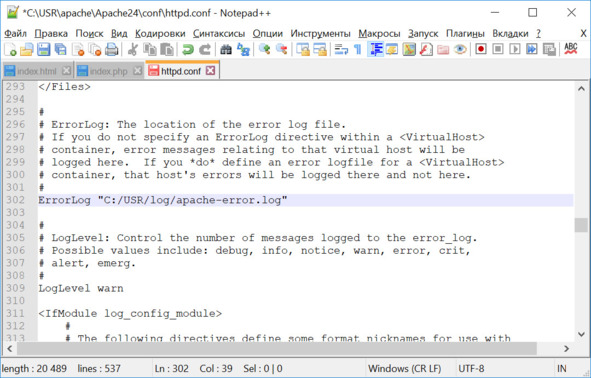Switch to the index.html tab

[37, 71]
